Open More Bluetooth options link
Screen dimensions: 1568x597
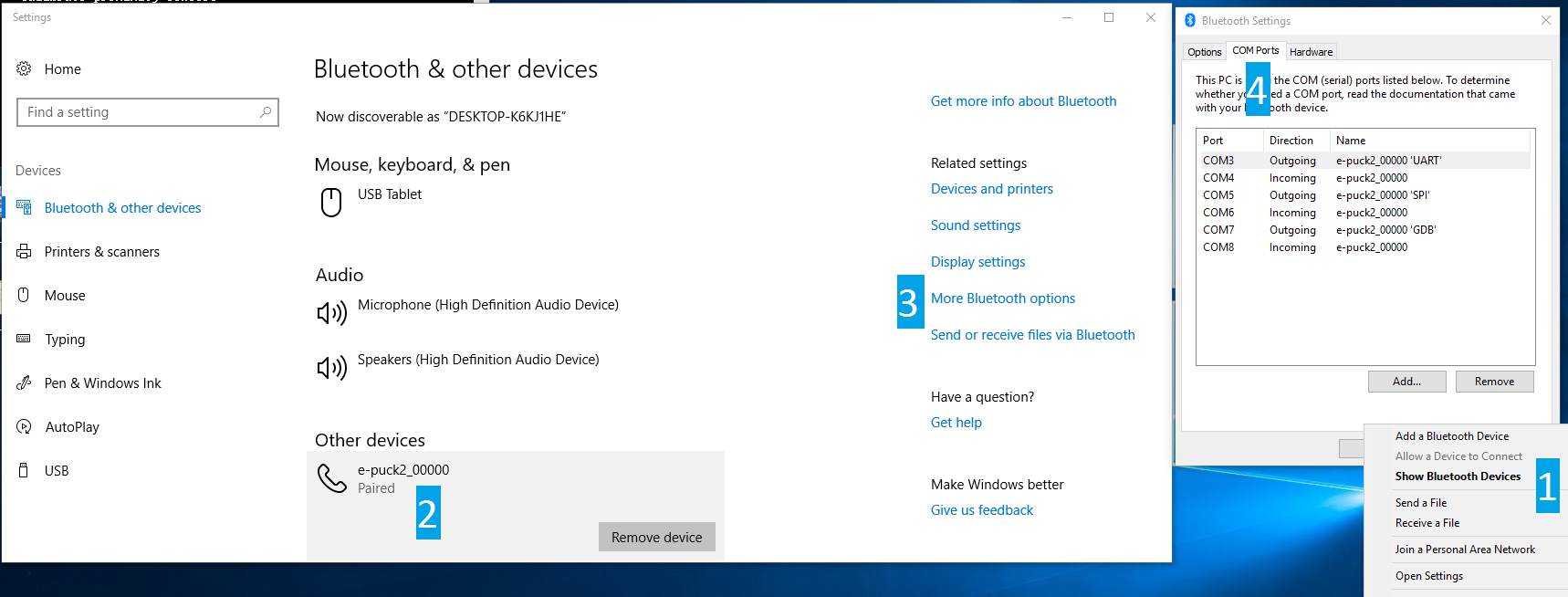(1002, 298)
